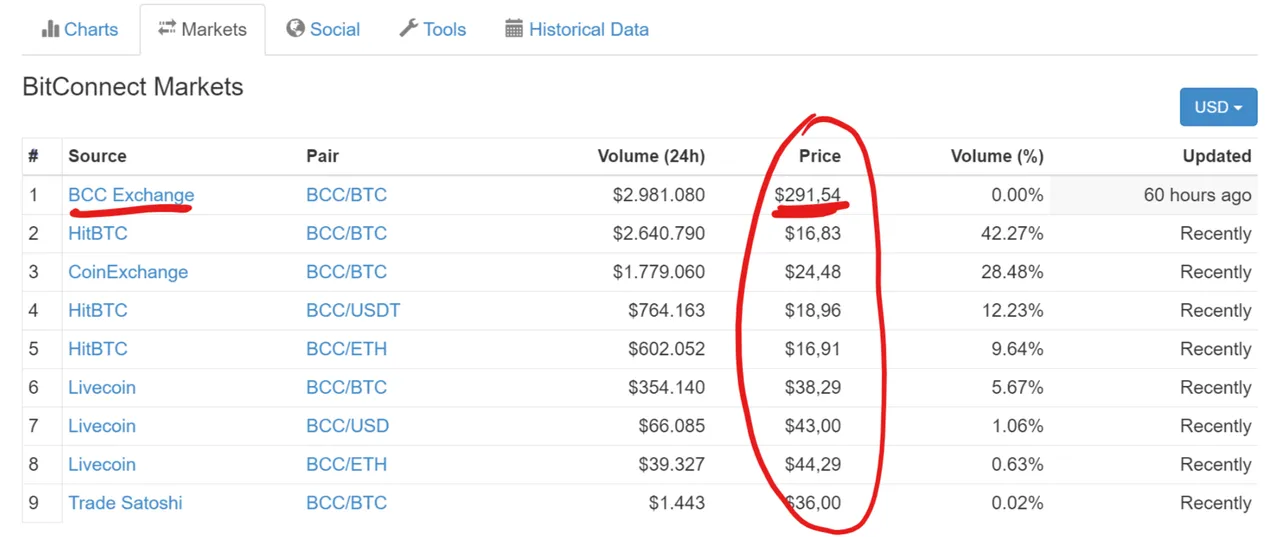The width and height of the screenshot is (1280, 537).
Task: Select the $36,00 price cell
Action: [813, 503]
